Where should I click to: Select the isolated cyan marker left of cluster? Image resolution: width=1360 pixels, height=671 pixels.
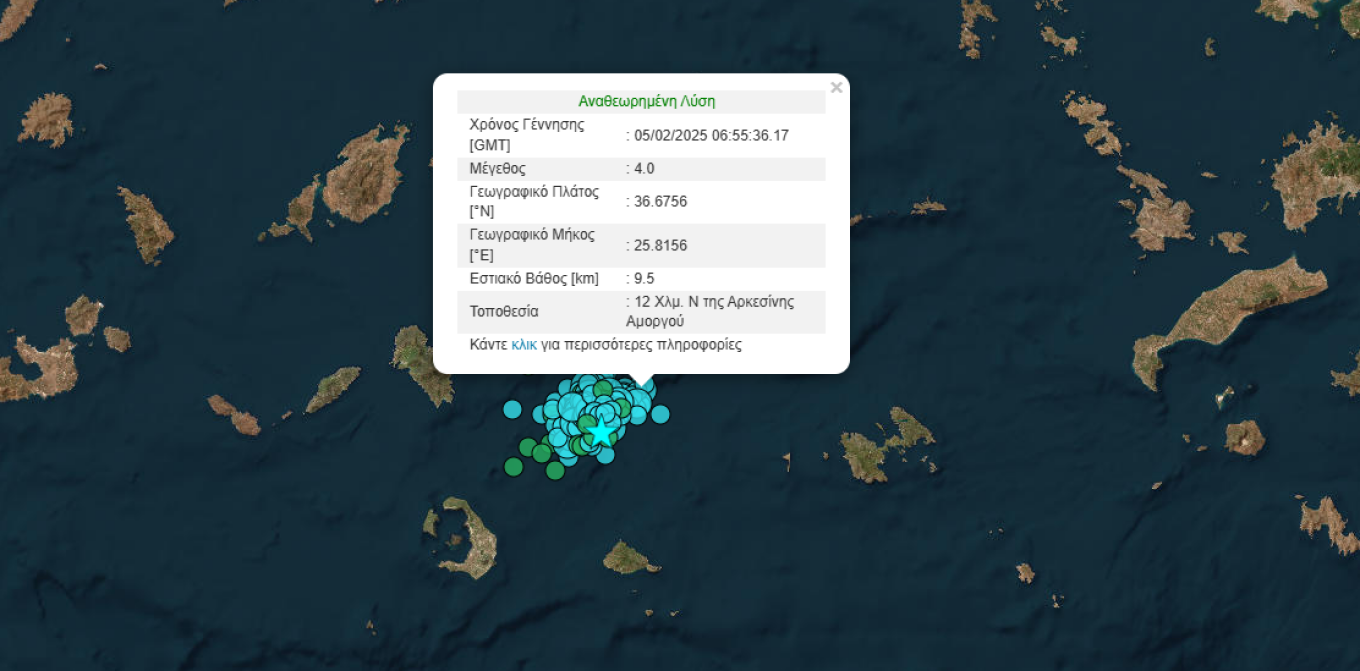[513, 408]
